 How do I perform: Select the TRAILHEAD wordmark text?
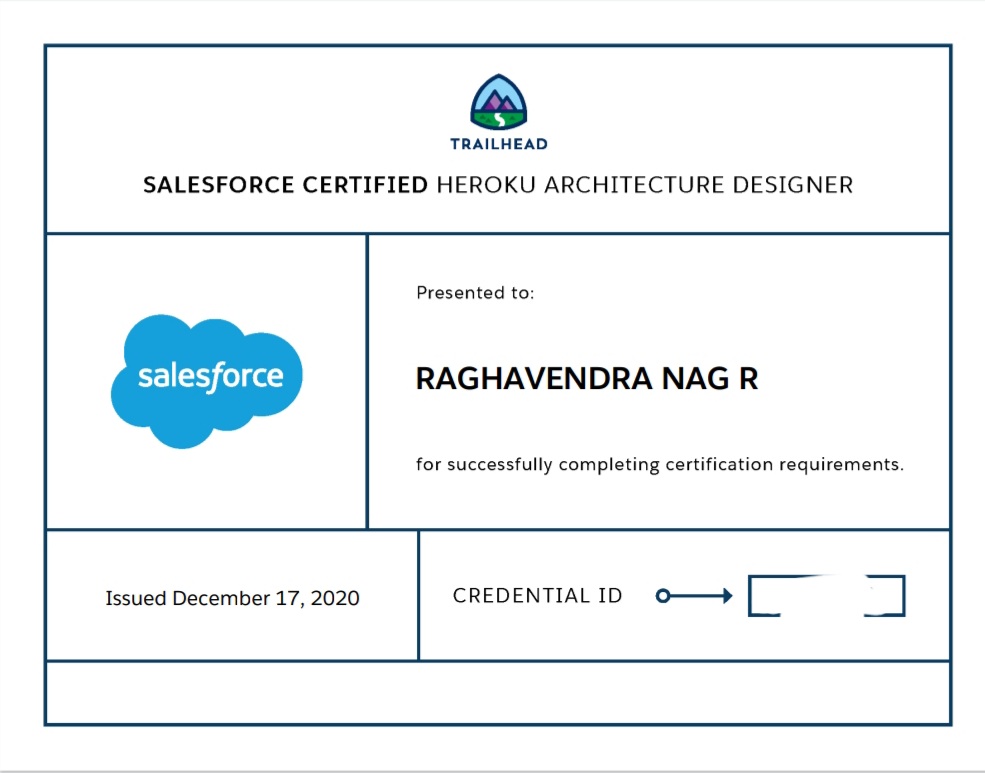499,144
